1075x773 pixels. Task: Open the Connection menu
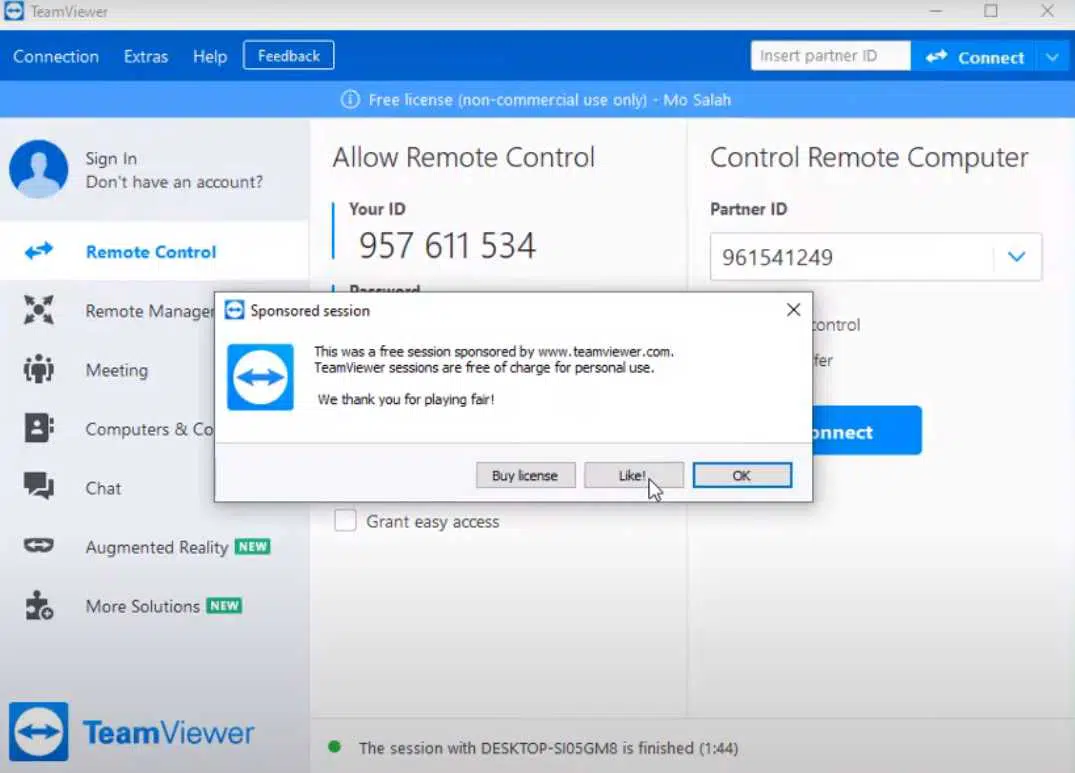[x=56, y=56]
